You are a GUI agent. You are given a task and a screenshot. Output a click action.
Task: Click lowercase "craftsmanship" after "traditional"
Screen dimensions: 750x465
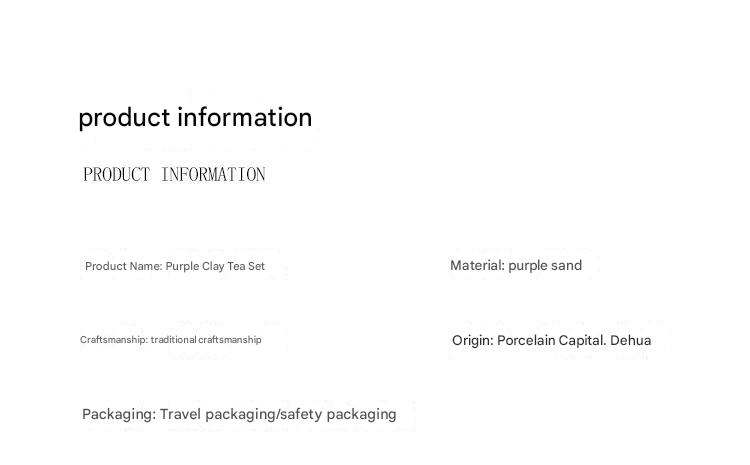(230, 340)
